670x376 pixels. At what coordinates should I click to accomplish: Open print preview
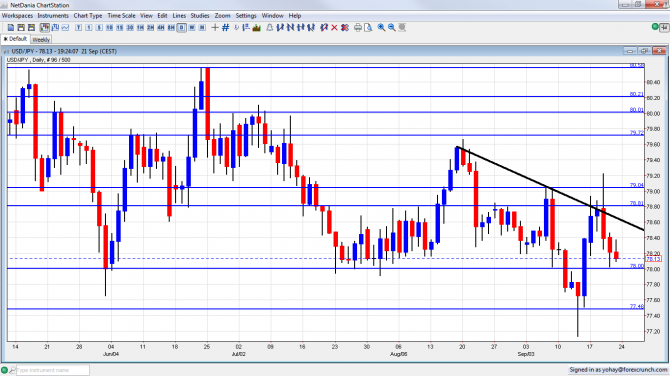(368, 28)
